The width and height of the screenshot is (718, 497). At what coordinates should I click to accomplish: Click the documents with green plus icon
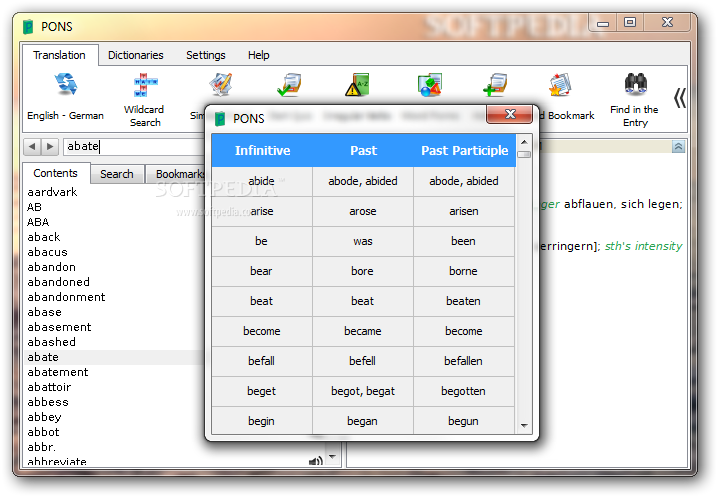click(x=495, y=84)
